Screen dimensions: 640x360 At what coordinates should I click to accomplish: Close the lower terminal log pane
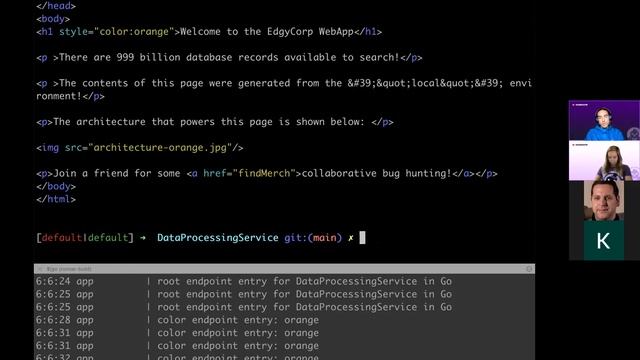coord(39,269)
